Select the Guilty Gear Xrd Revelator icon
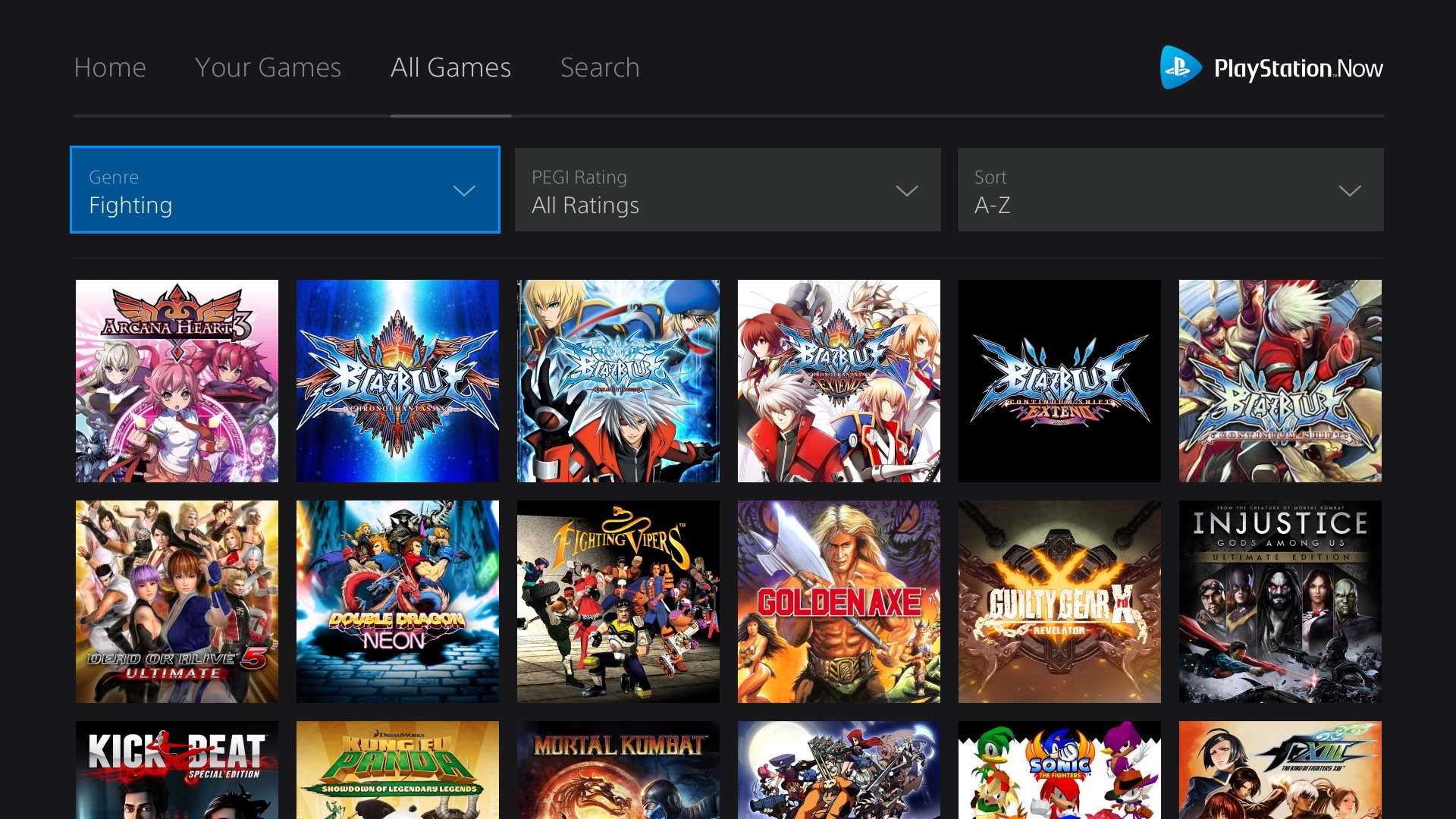The image size is (1456, 819). (1058, 600)
